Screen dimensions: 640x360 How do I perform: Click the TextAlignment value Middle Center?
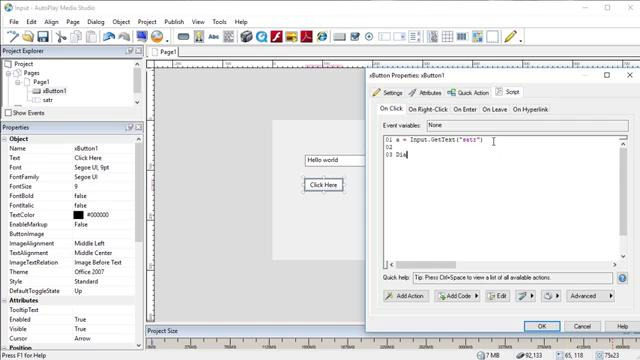pos(93,253)
